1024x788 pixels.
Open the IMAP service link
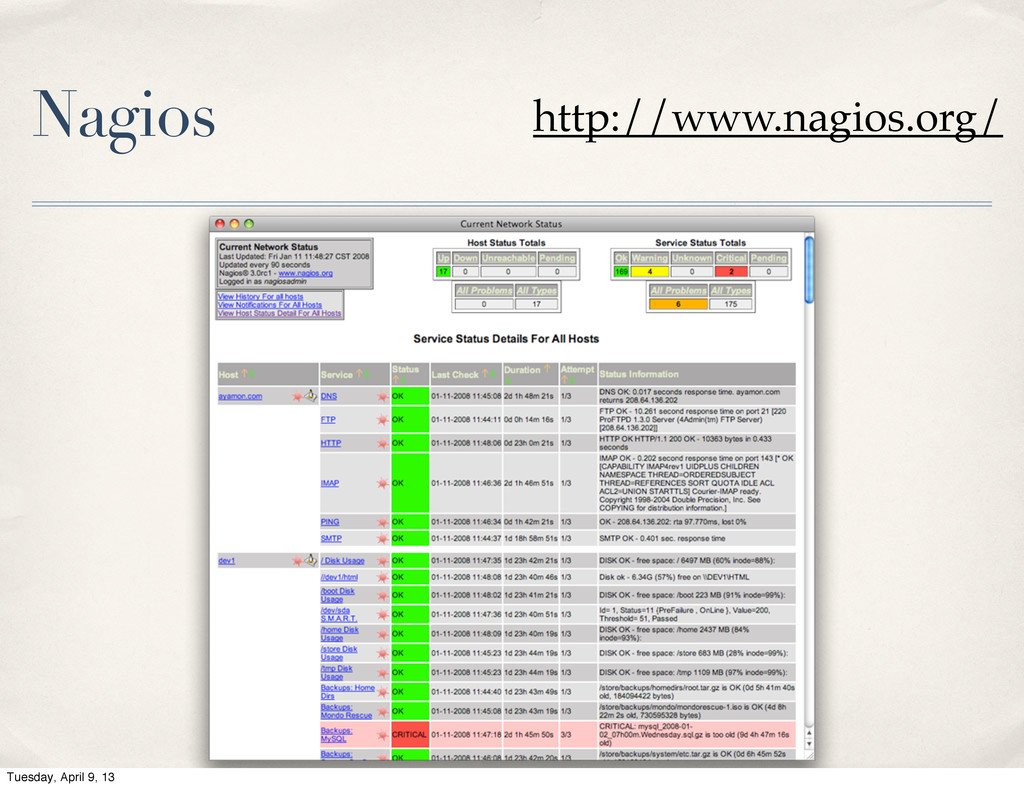(330, 483)
